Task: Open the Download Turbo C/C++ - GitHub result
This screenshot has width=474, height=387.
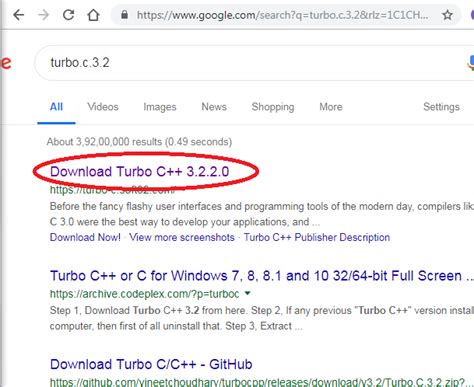Action: [x=151, y=364]
